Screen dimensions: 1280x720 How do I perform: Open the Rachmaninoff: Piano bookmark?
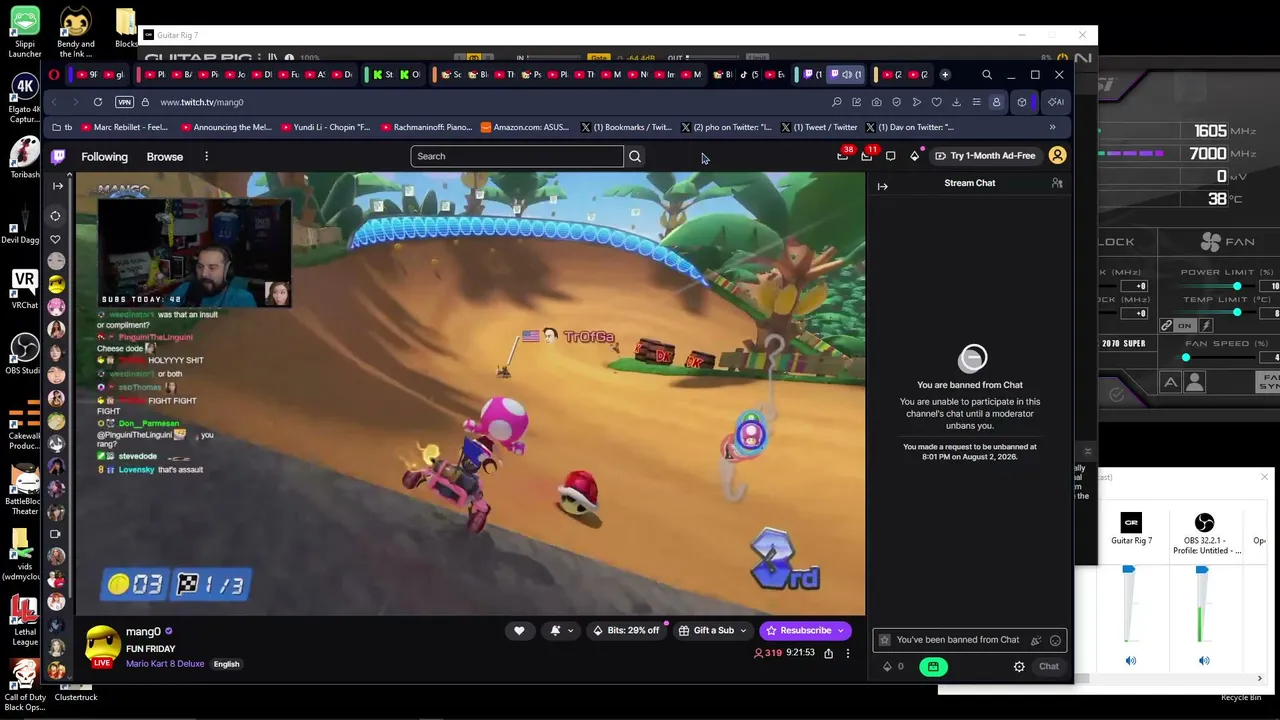click(x=426, y=127)
